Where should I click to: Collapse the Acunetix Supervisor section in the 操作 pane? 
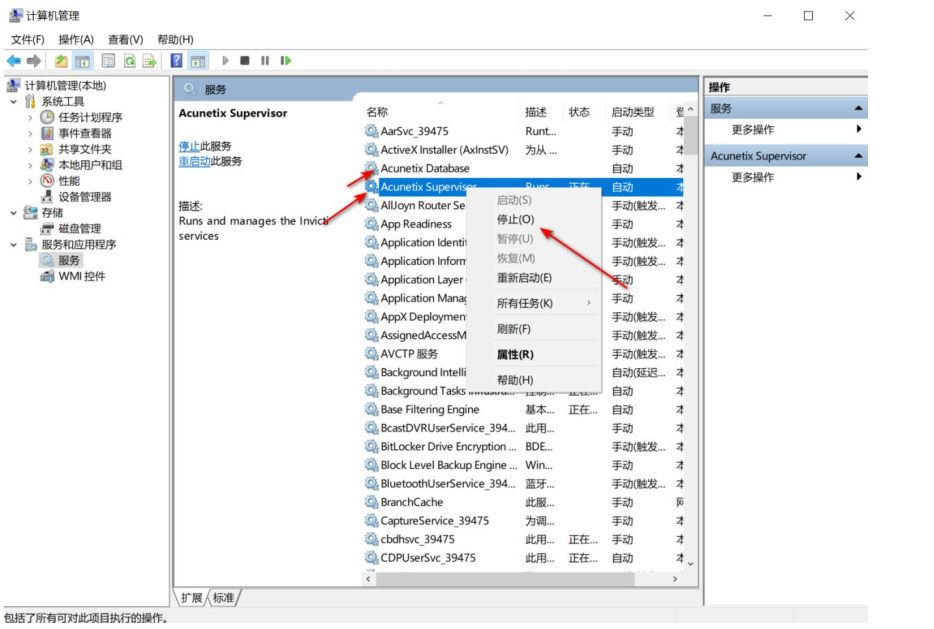coord(858,156)
